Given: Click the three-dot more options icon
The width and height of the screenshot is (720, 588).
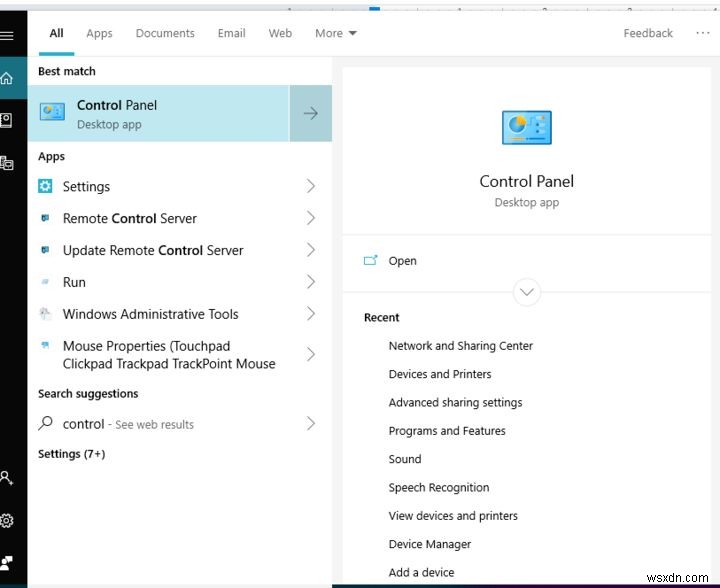Looking at the screenshot, I should [x=702, y=33].
